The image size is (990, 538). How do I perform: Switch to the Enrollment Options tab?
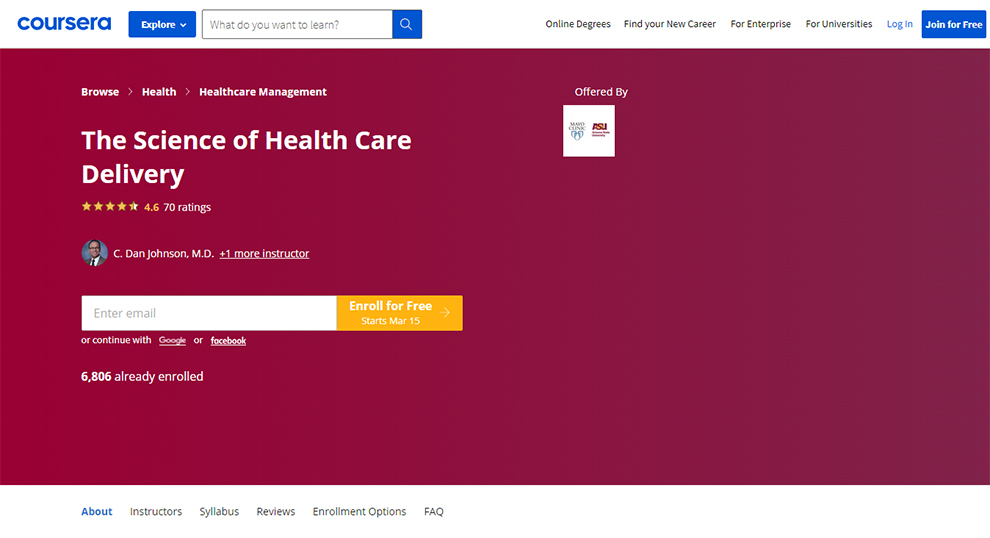[x=359, y=511]
